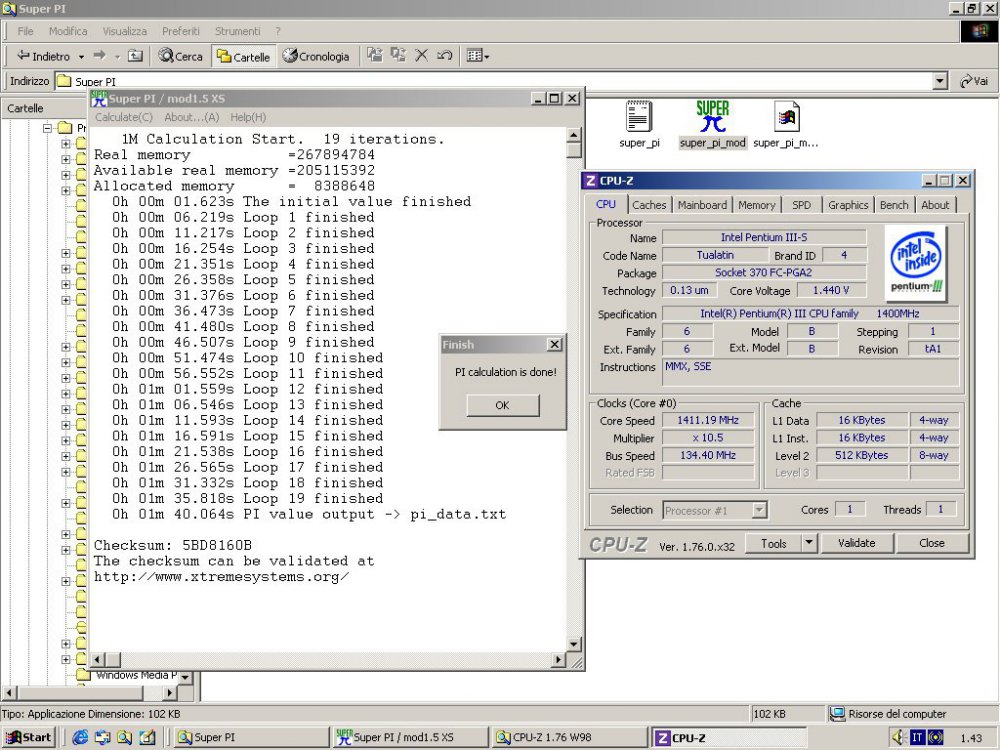This screenshot has width=1000, height=750.
Task: Click Validate in CPU-Z
Action: [858, 543]
